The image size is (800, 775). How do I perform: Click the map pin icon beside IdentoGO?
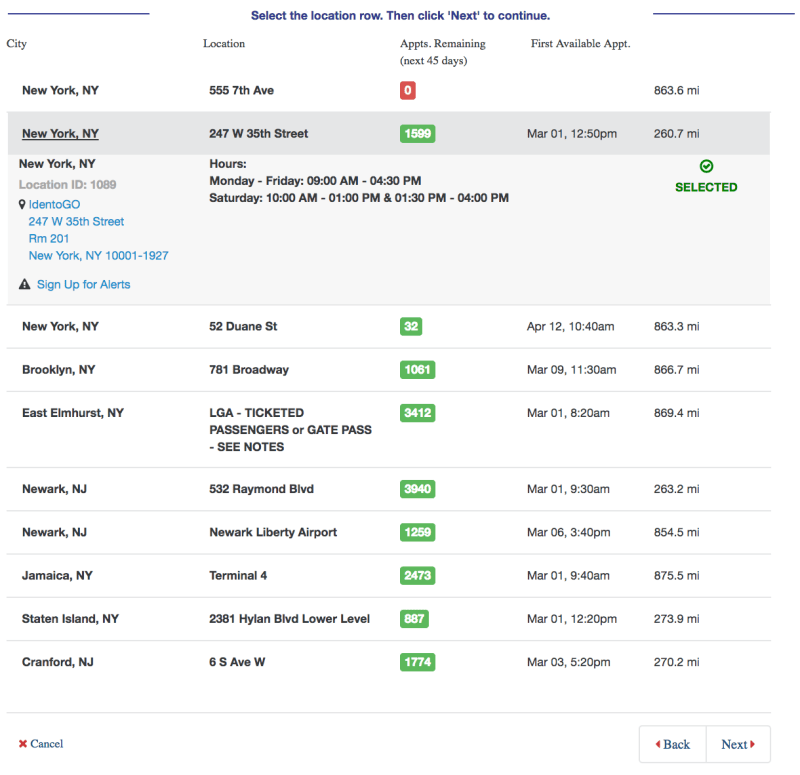point(22,205)
